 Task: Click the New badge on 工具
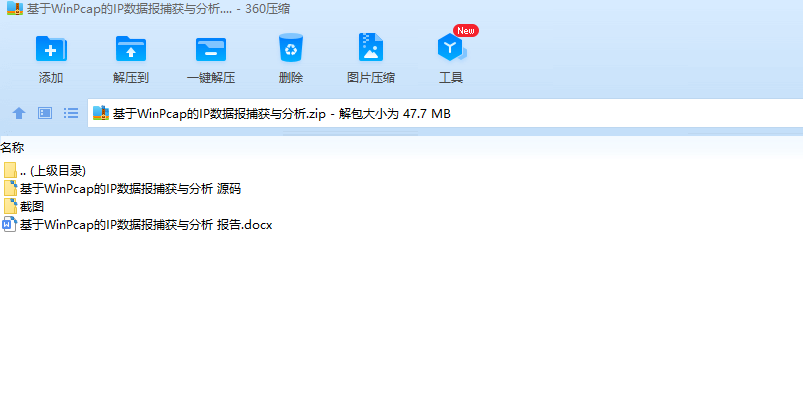click(x=466, y=31)
